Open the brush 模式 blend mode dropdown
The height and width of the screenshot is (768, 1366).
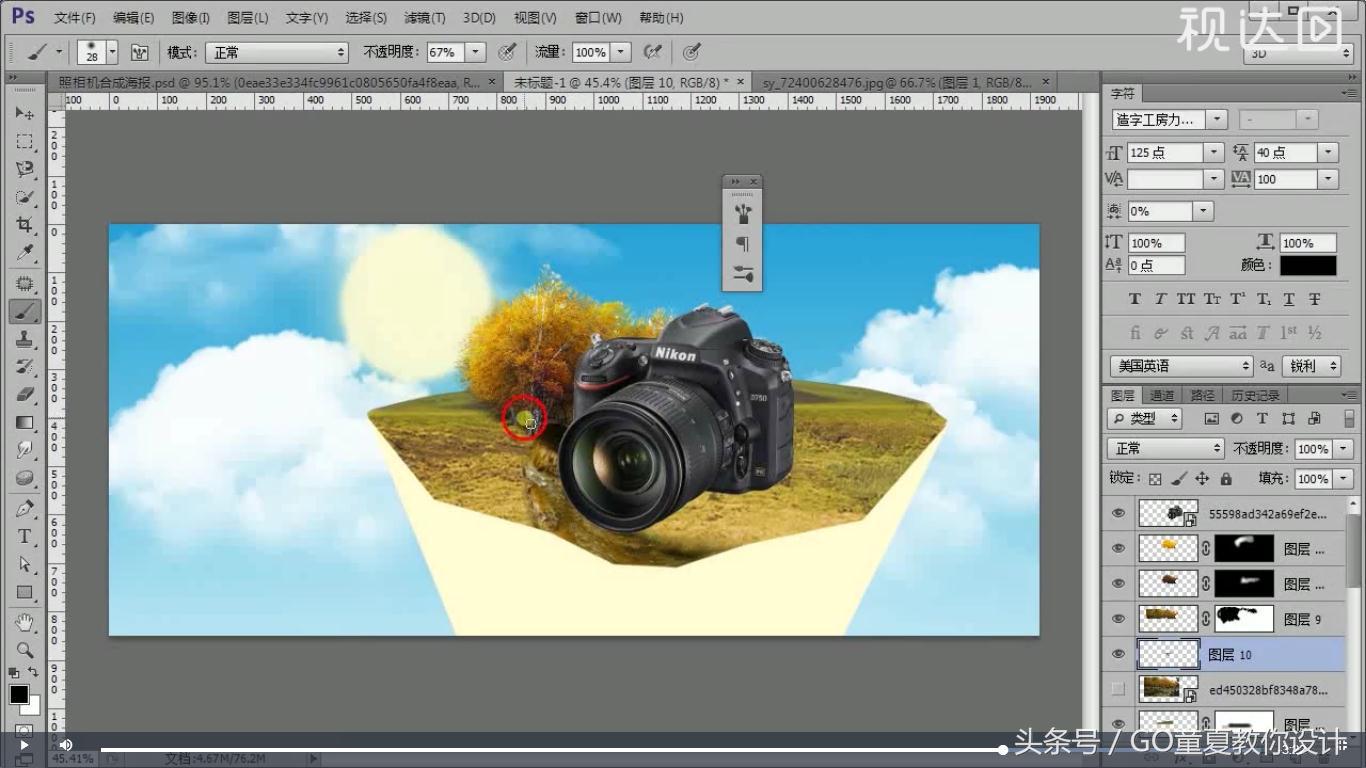tap(276, 52)
